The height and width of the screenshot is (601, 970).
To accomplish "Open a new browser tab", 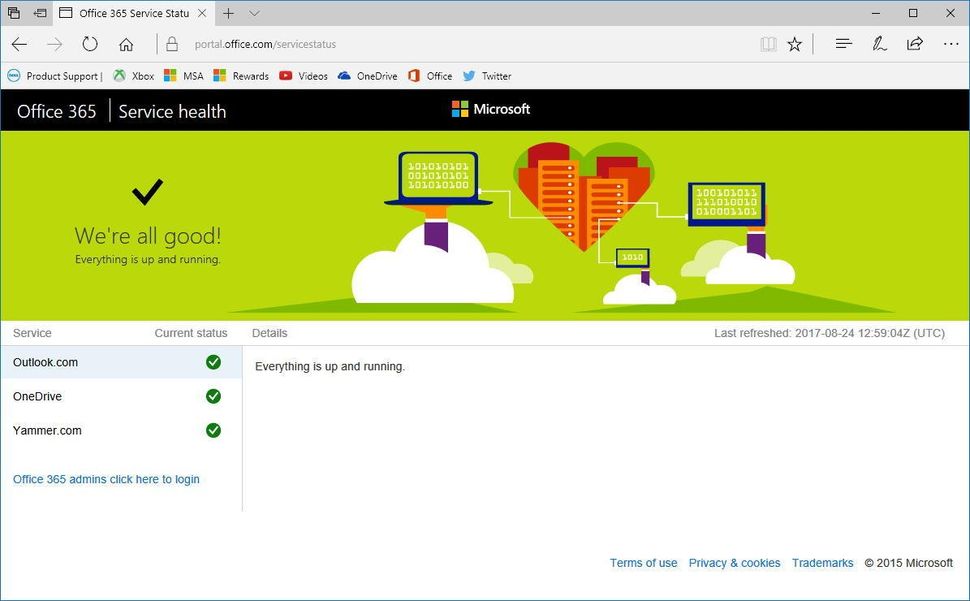I will tap(229, 14).
